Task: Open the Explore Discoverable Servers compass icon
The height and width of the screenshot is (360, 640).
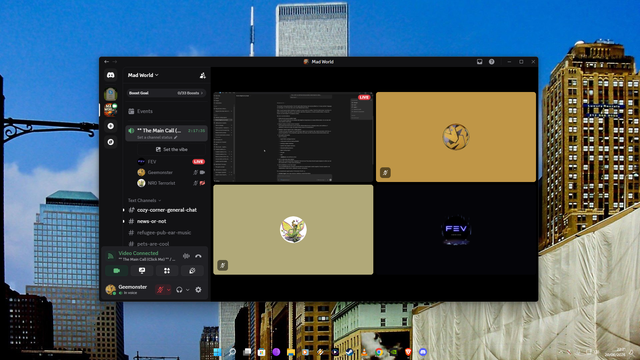Action: pos(111,142)
